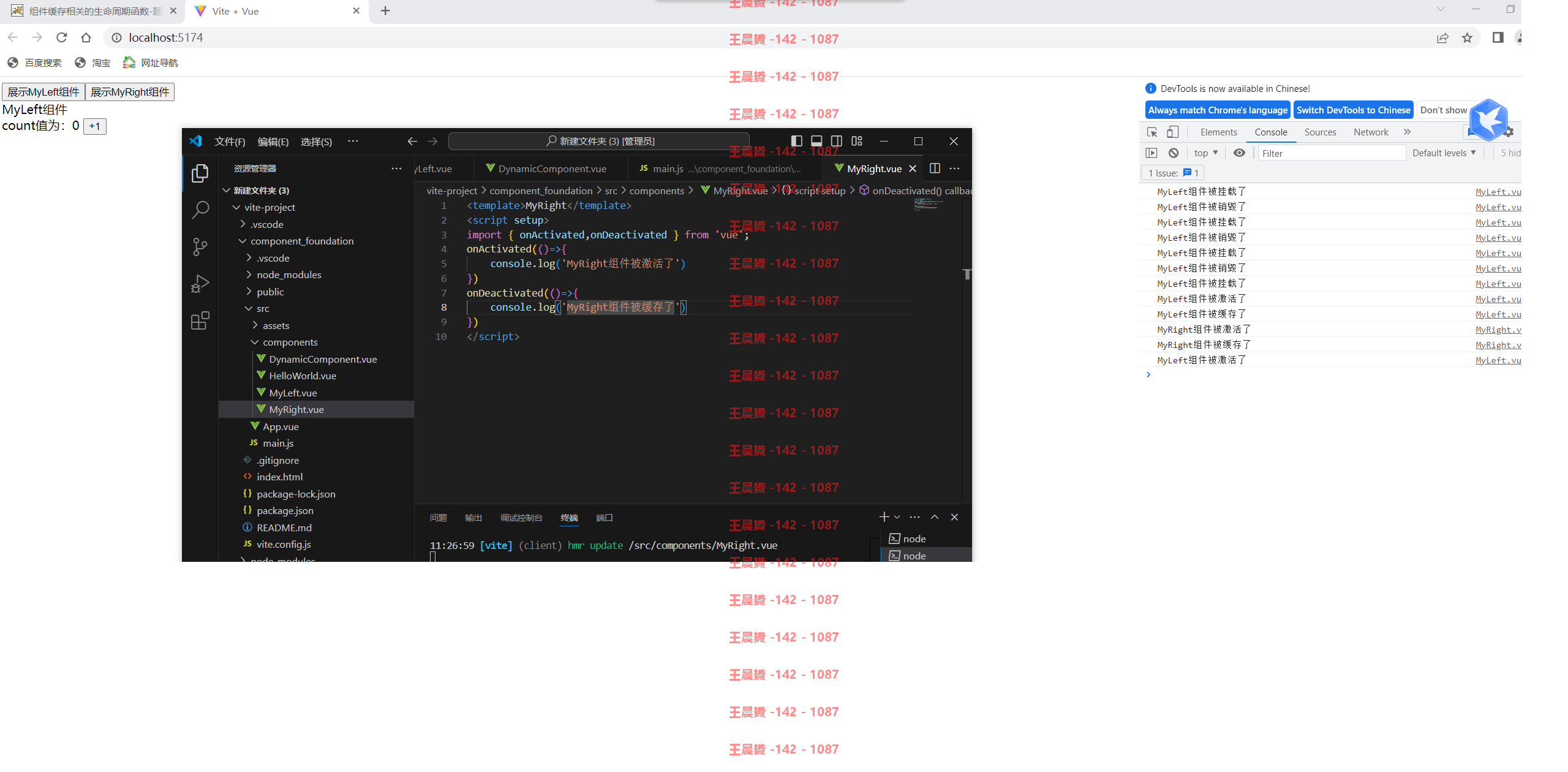Viewport: 1568px width, 772px height.
Task: Create live expression with eye icon
Action: click(x=1239, y=153)
